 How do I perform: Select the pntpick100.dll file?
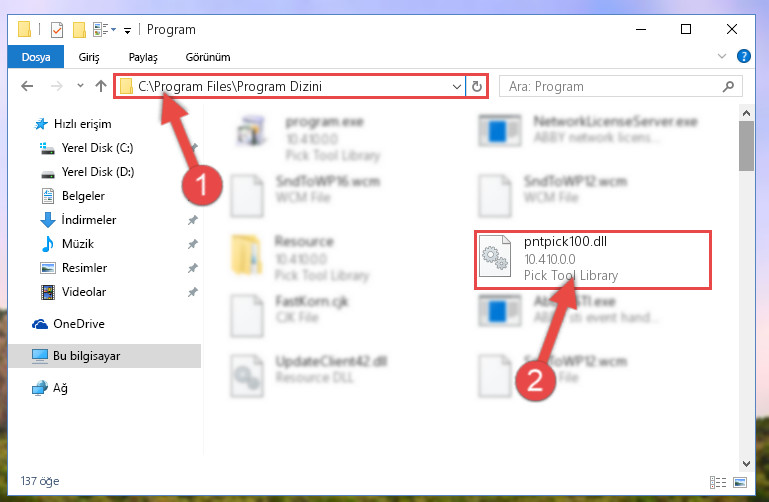tap(592, 260)
